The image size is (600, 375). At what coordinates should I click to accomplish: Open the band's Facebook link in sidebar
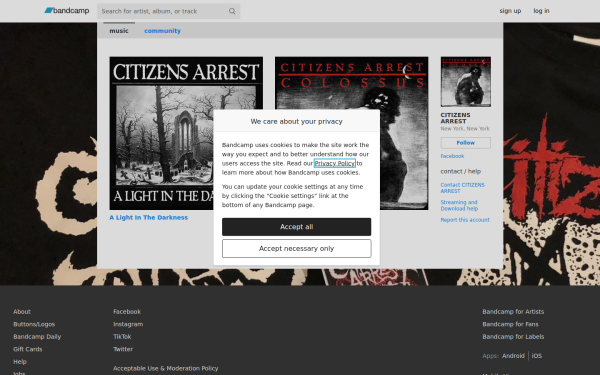click(452, 156)
